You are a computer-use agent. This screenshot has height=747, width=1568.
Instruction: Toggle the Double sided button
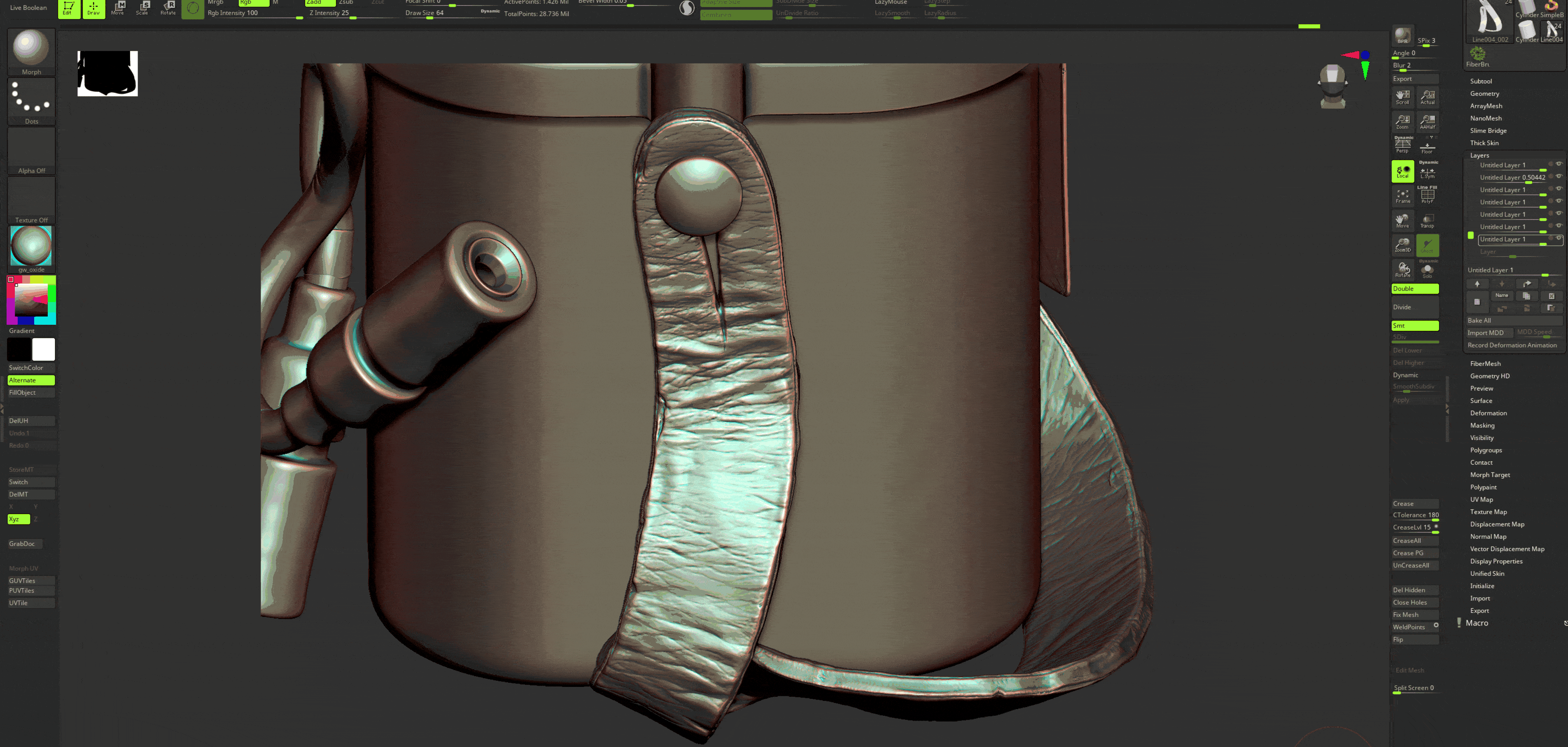click(x=1414, y=289)
